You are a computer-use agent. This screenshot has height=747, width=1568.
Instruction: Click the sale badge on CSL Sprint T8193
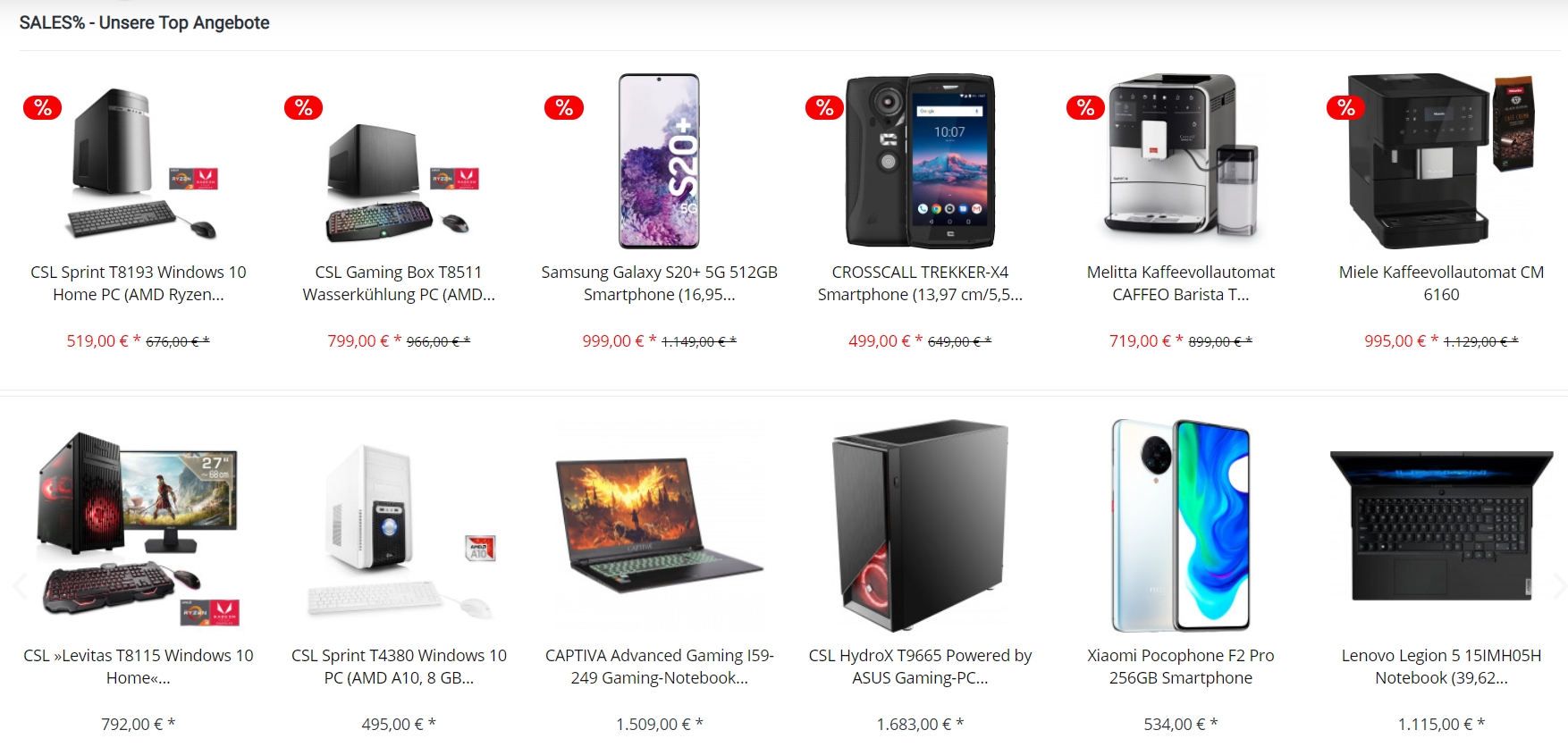click(x=42, y=108)
